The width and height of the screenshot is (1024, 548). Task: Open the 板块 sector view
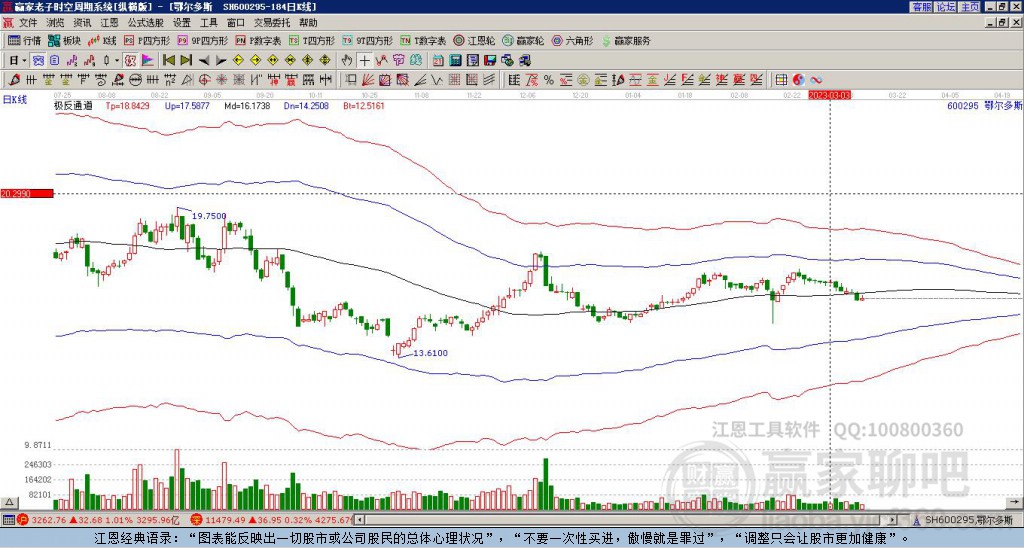coord(65,41)
